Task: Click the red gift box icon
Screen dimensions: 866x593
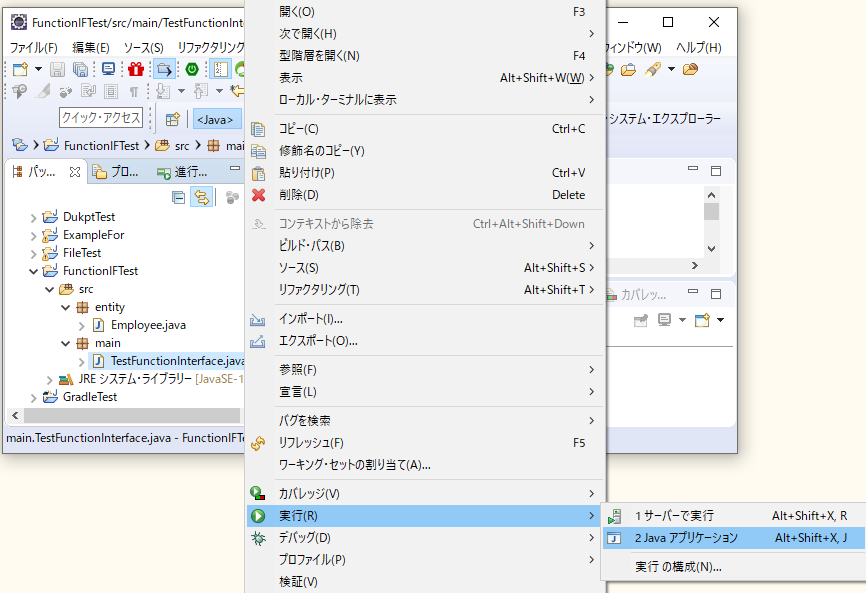Action: 136,70
